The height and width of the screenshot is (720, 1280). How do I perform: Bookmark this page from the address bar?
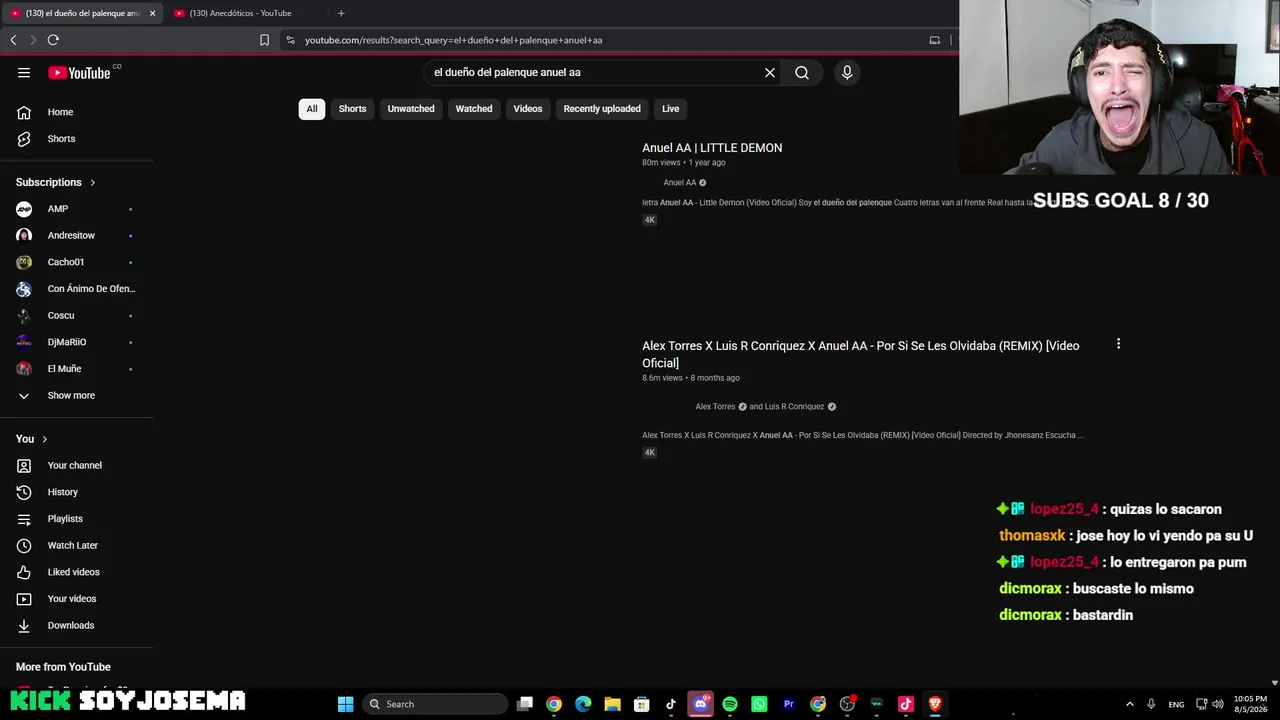point(264,40)
